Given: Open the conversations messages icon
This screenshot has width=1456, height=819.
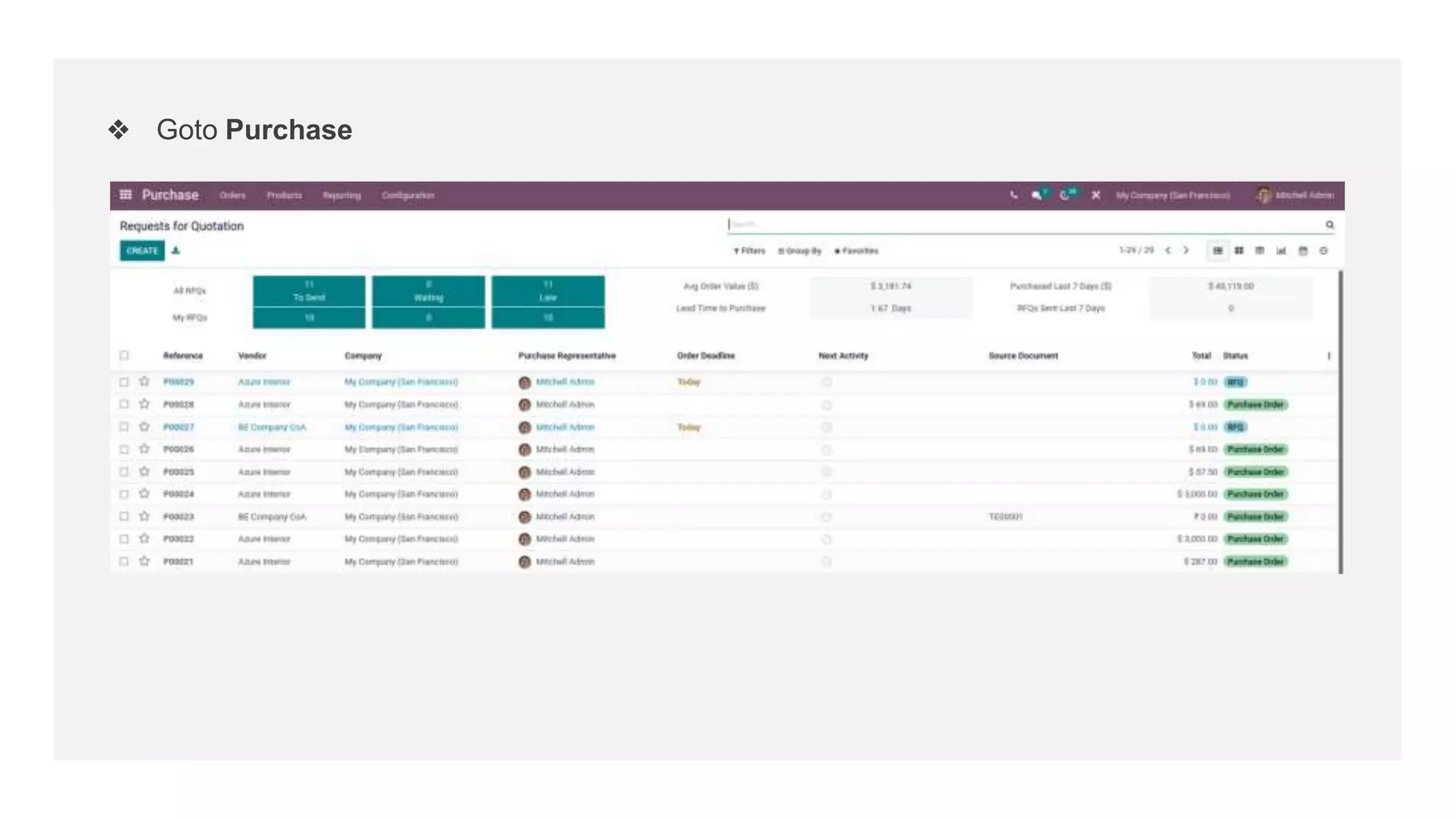Looking at the screenshot, I should 1037,196.
